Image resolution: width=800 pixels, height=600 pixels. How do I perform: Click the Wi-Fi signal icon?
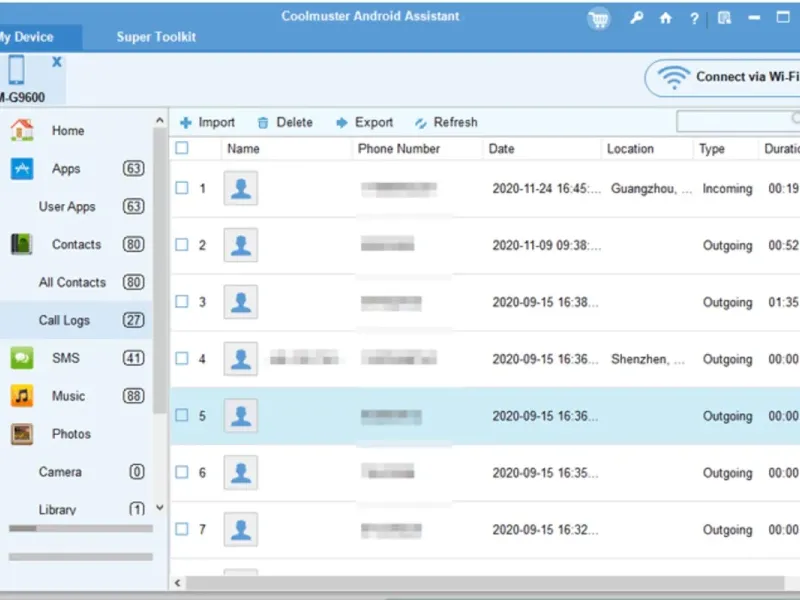pyautogui.click(x=673, y=77)
